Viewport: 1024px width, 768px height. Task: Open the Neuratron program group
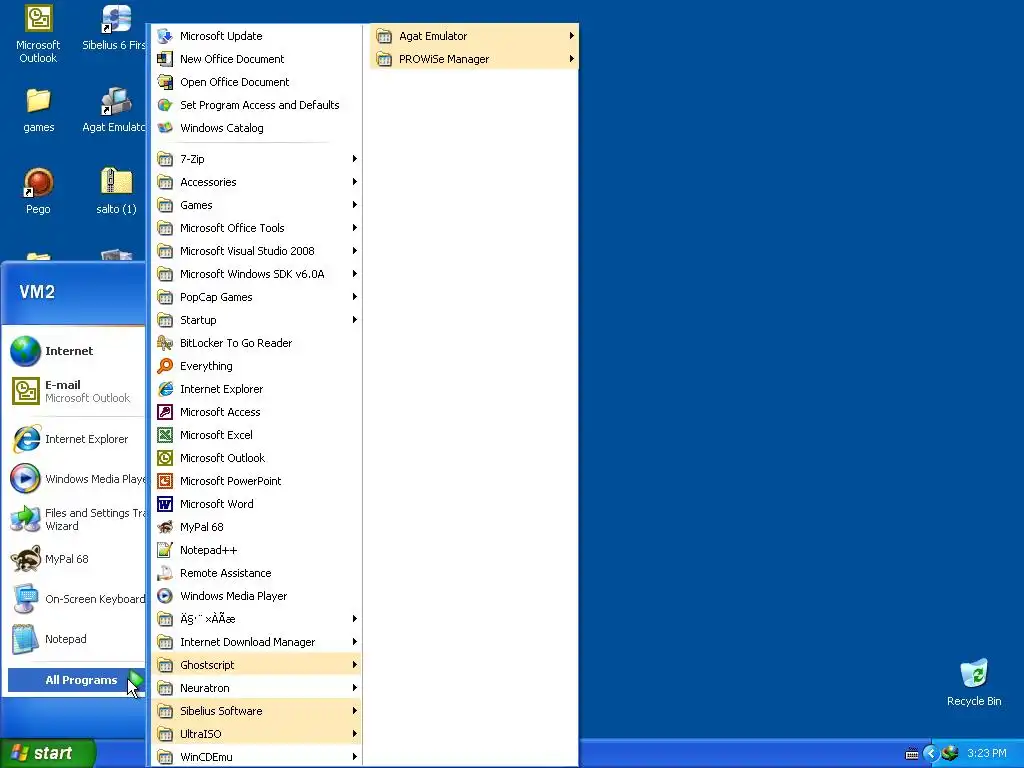256,688
